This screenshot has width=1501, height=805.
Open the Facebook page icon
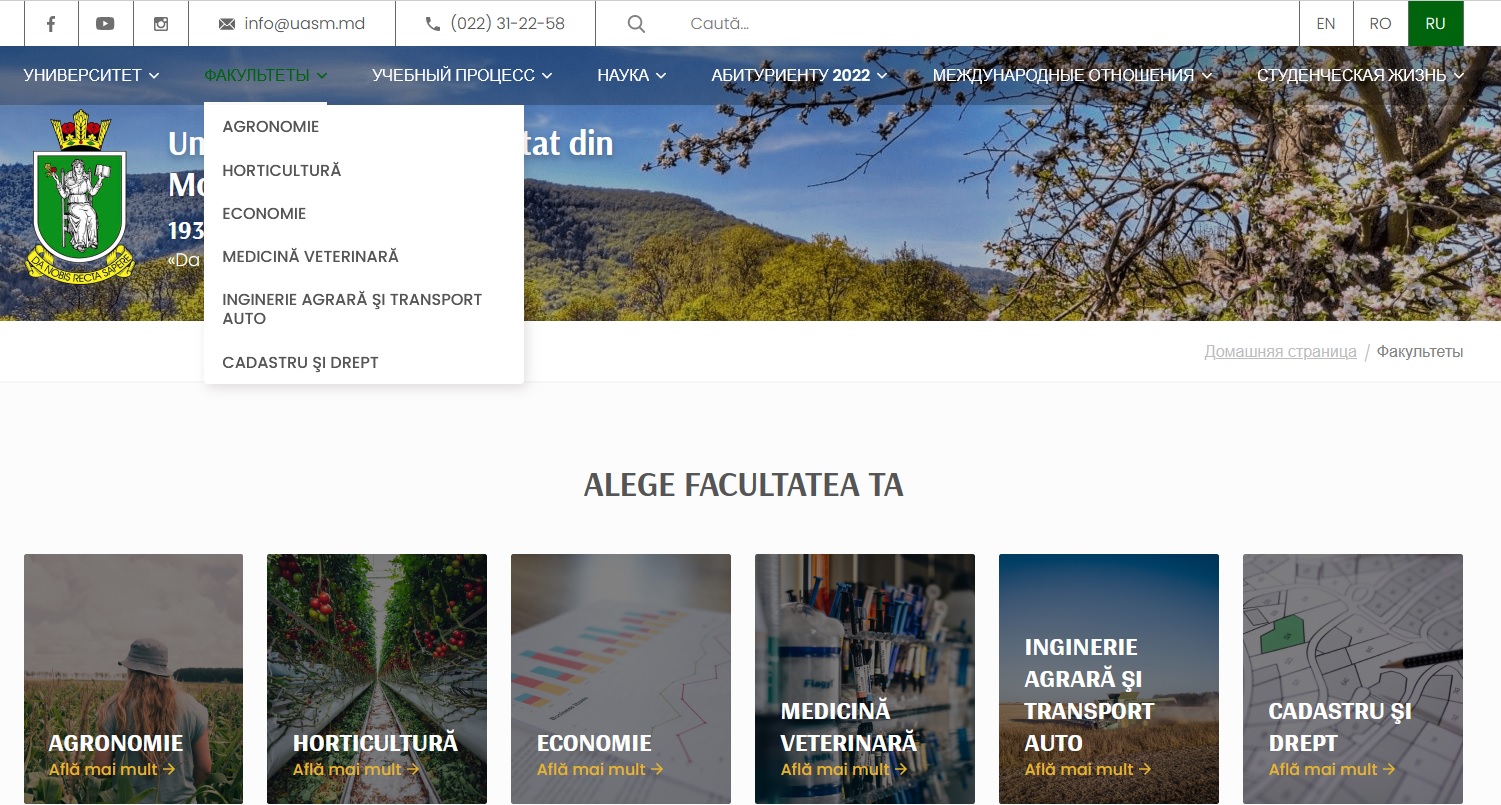[51, 24]
